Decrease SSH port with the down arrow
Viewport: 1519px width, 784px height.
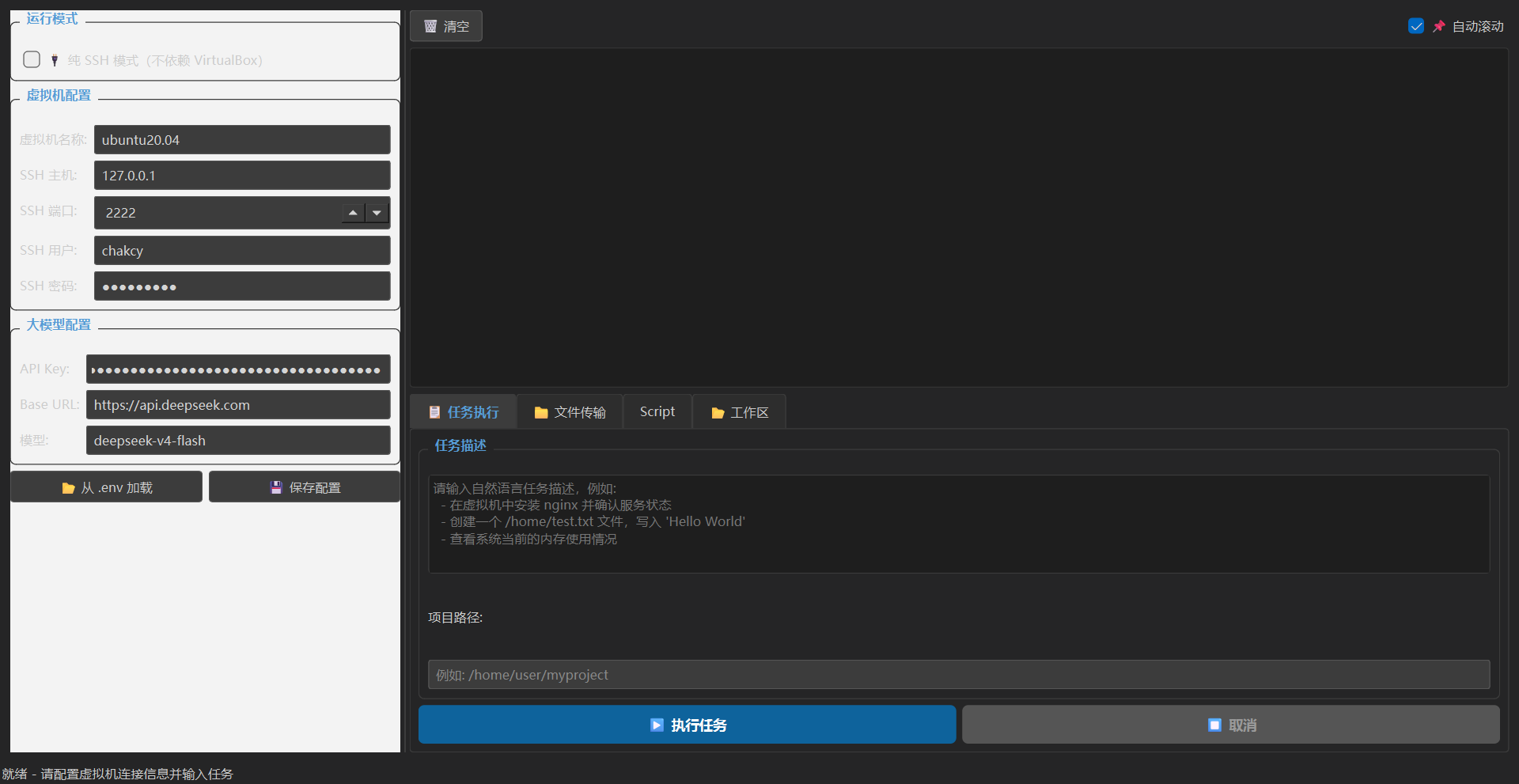(377, 213)
